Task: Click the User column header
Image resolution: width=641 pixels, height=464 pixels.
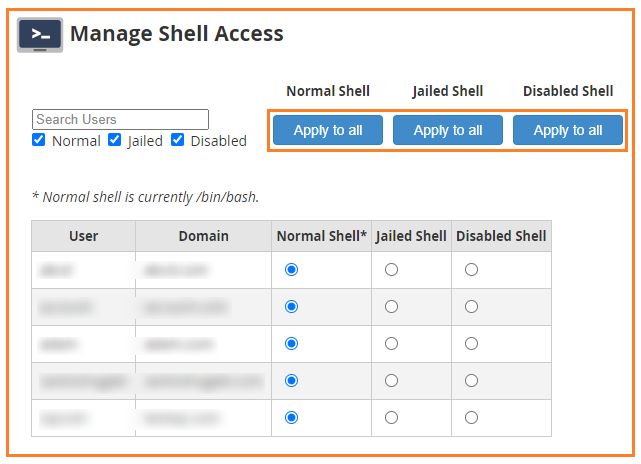Action: [x=83, y=236]
